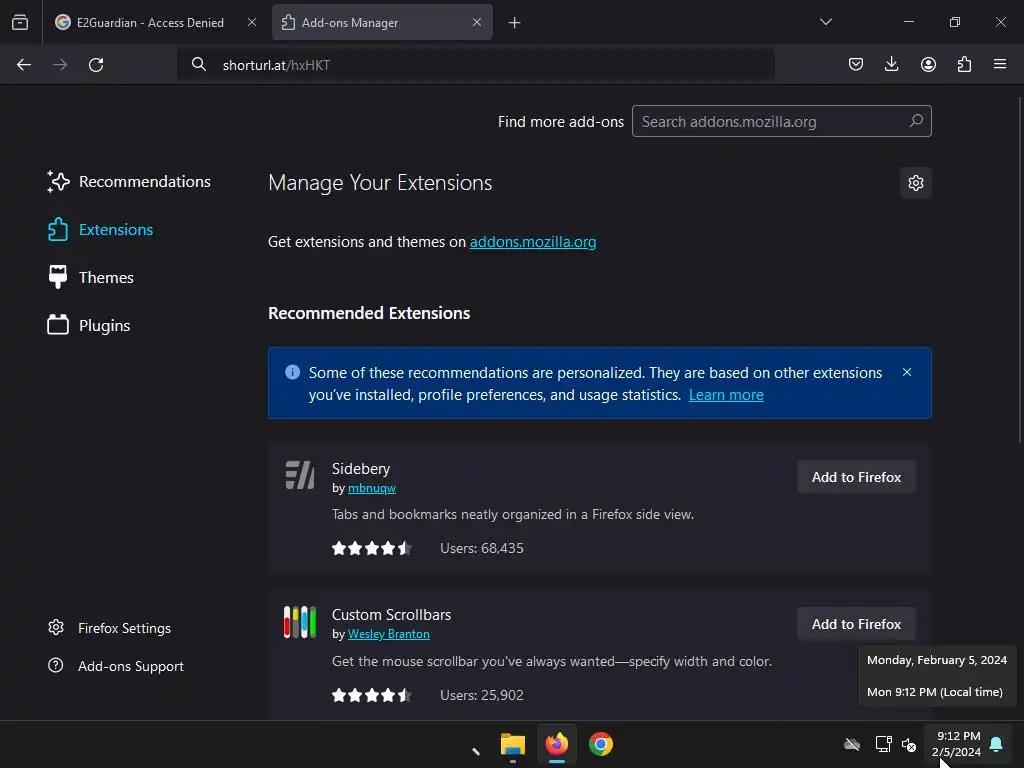
Task: Click the Custom Scrollbars extension name
Action: [x=391, y=615]
